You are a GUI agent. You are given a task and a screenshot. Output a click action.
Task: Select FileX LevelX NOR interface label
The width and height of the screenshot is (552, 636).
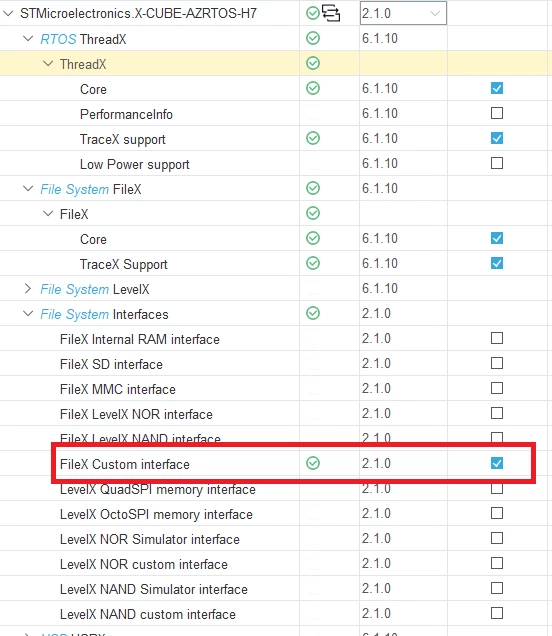[136, 414]
